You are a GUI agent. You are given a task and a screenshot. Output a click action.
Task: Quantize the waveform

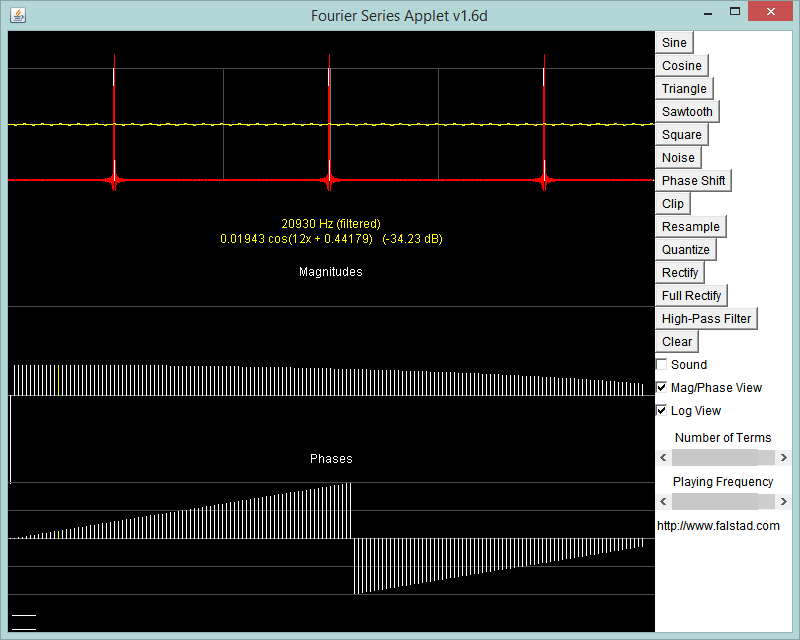[686, 250]
